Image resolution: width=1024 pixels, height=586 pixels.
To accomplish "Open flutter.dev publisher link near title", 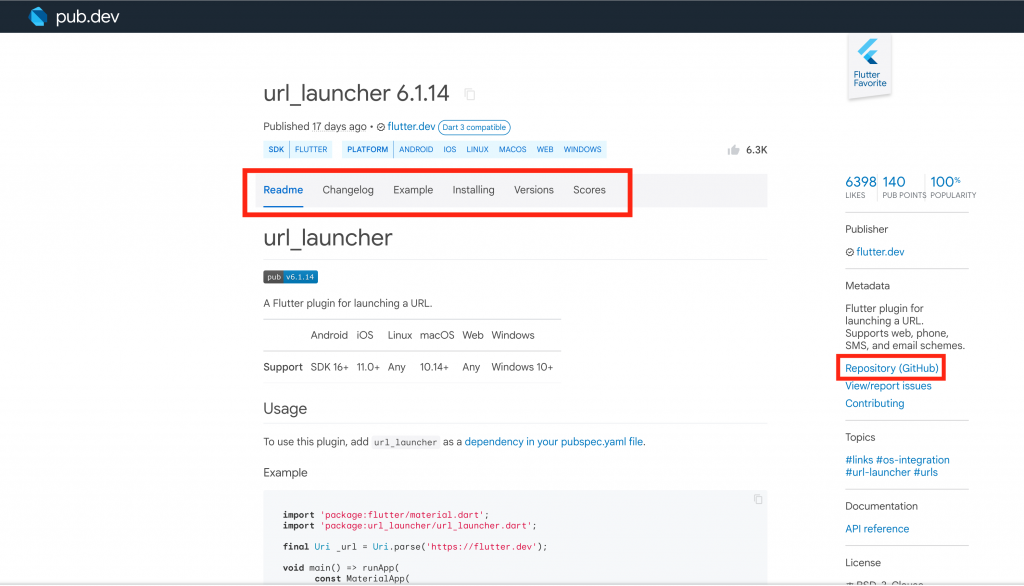I will [411, 127].
